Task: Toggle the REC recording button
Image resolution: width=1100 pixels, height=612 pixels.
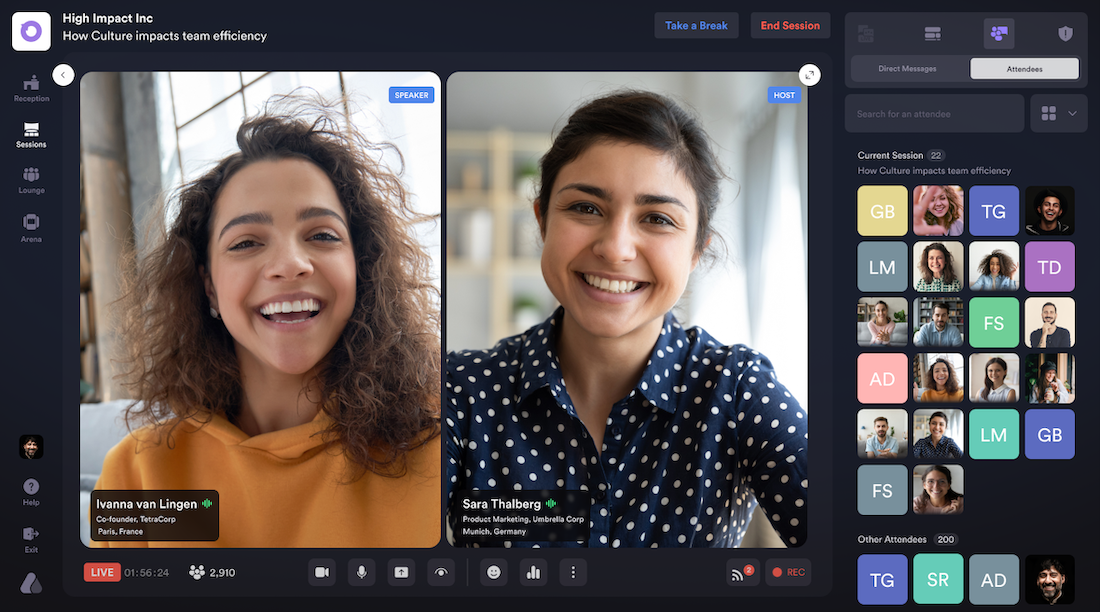Action: [789, 573]
